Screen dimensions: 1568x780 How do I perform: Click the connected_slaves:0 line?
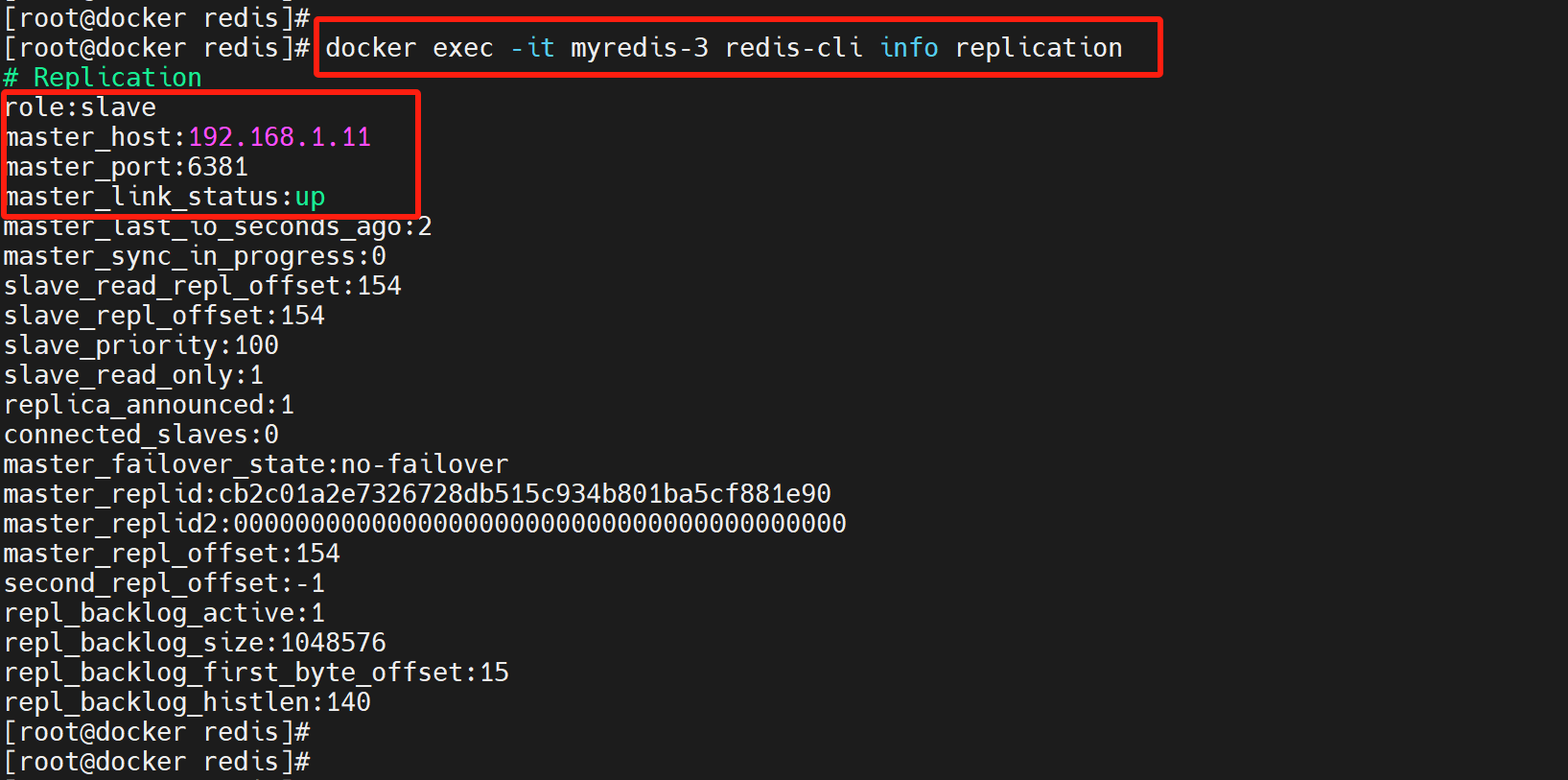141,435
